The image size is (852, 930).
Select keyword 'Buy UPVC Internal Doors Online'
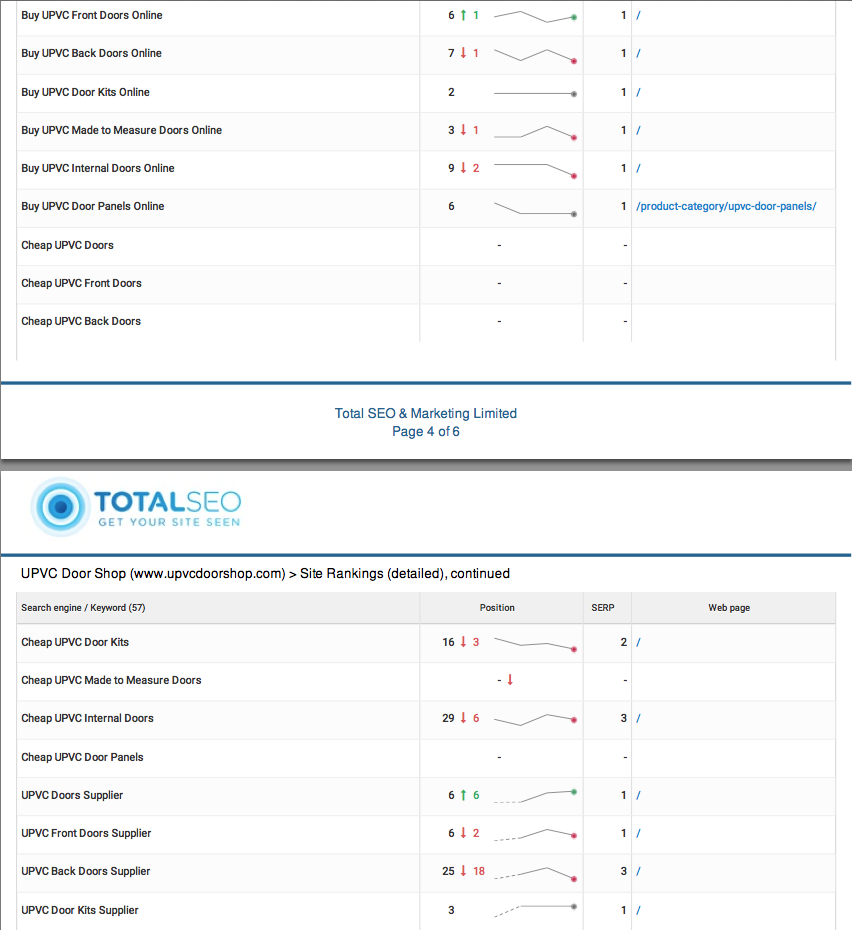pyautogui.click(x=98, y=168)
